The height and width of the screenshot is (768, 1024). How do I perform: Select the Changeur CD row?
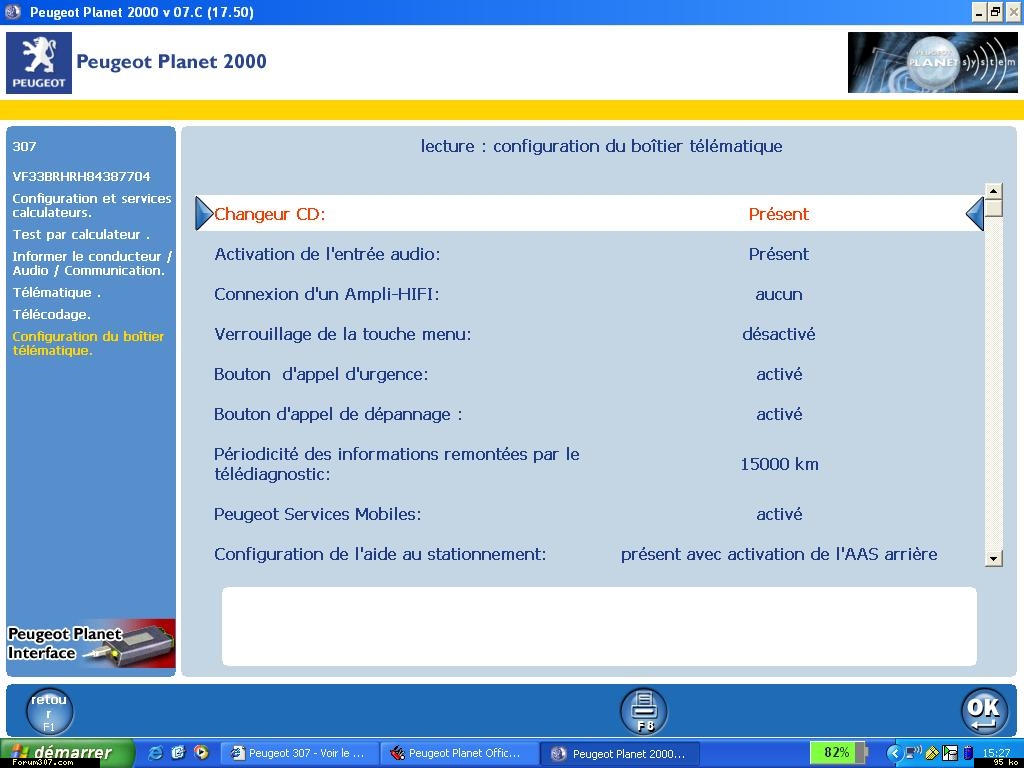click(588, 214)
